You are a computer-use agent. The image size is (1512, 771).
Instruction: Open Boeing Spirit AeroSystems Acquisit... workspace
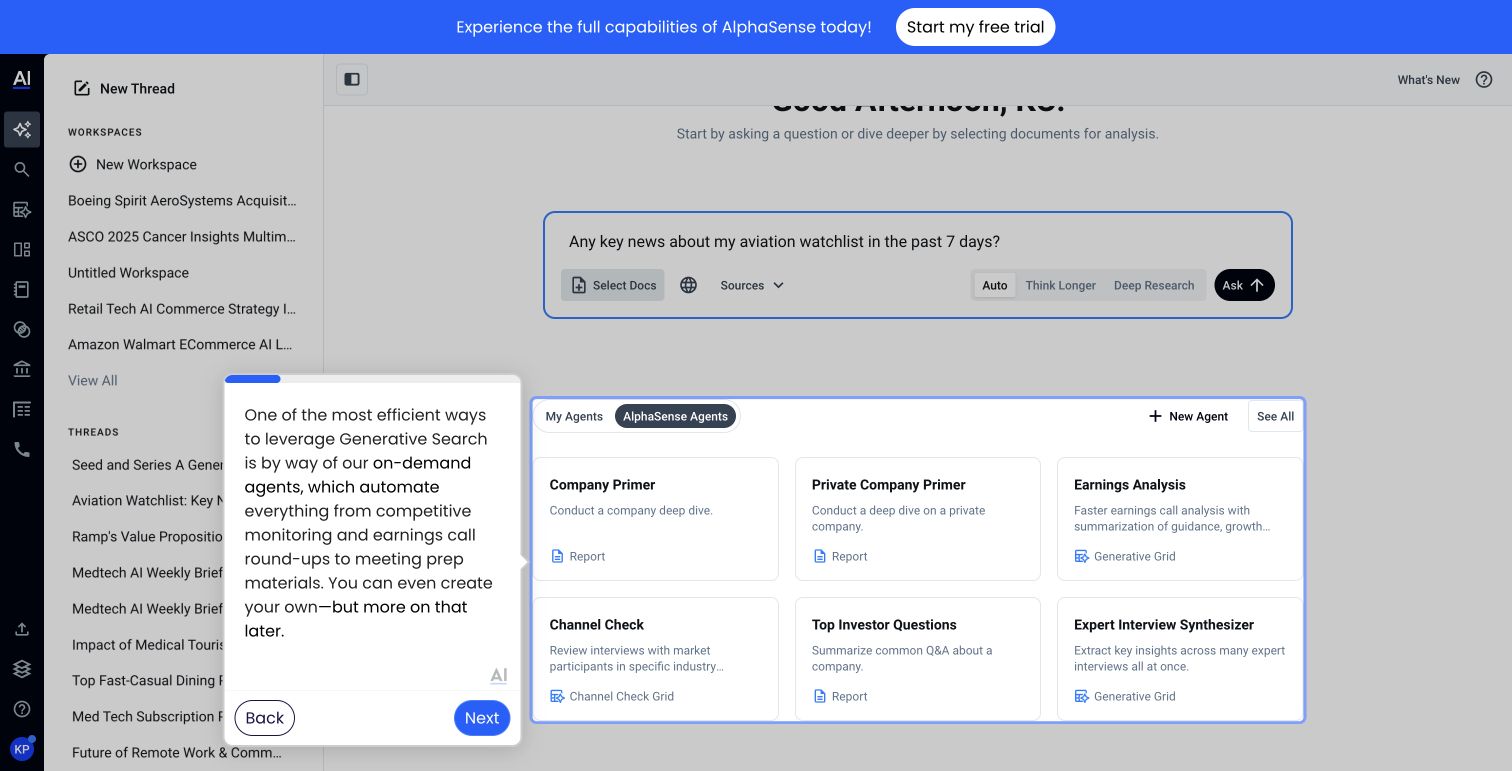pyautogui.click(x=182, y=200)
